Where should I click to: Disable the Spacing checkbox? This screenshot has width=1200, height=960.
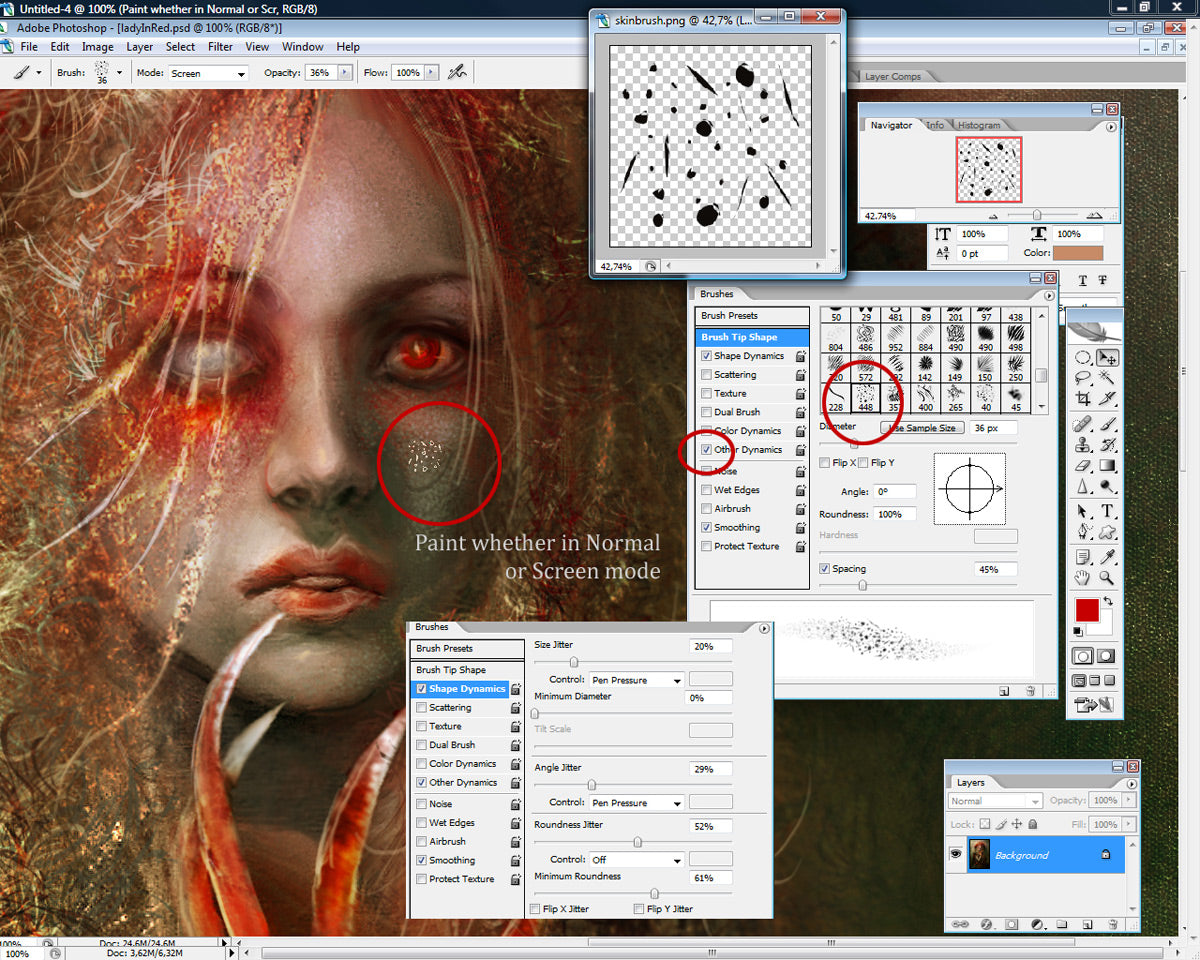pyautogui.click(x=824, y=569)
